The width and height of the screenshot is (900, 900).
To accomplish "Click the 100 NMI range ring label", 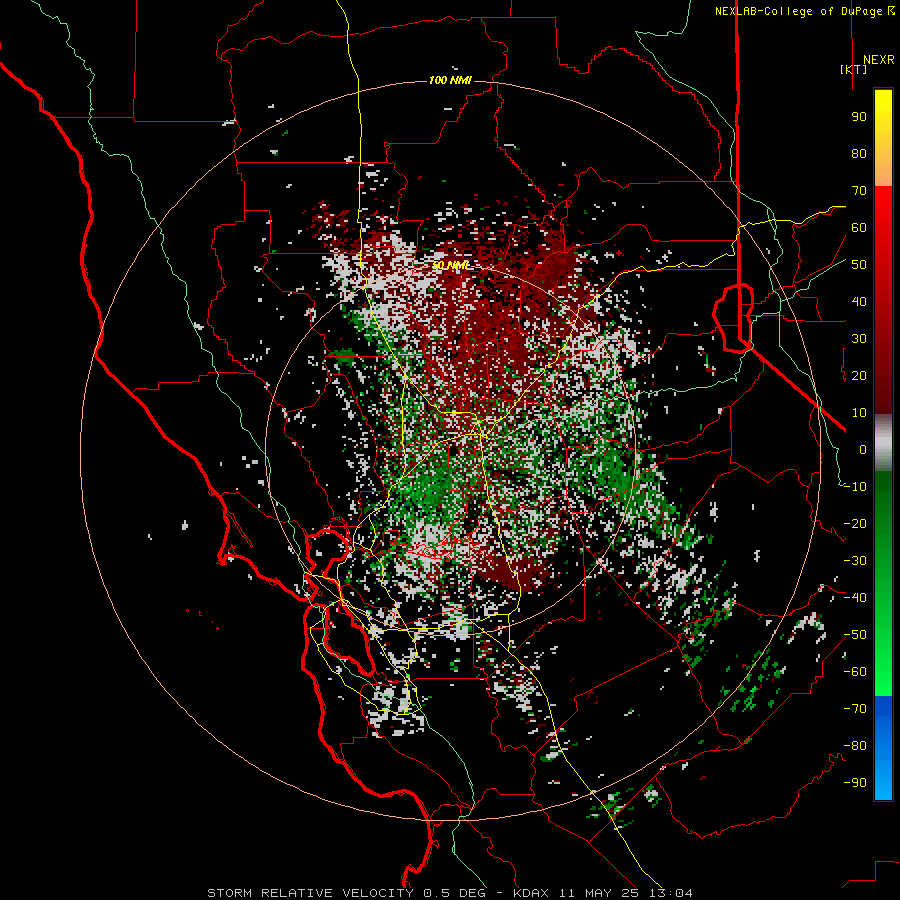I will click(450, 80).
